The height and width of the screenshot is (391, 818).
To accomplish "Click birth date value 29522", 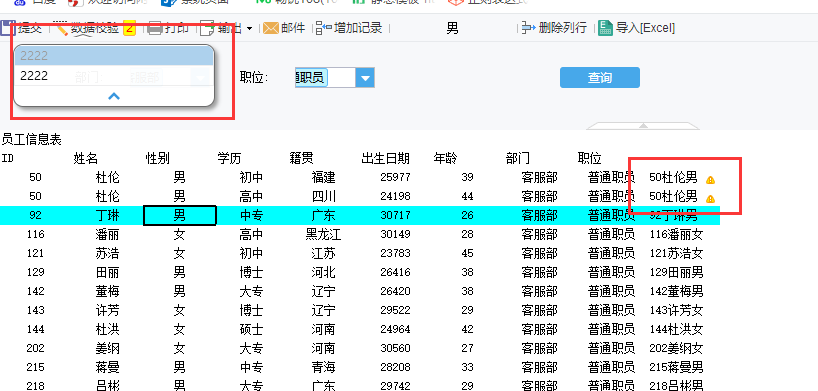I will tap(395, 311).
